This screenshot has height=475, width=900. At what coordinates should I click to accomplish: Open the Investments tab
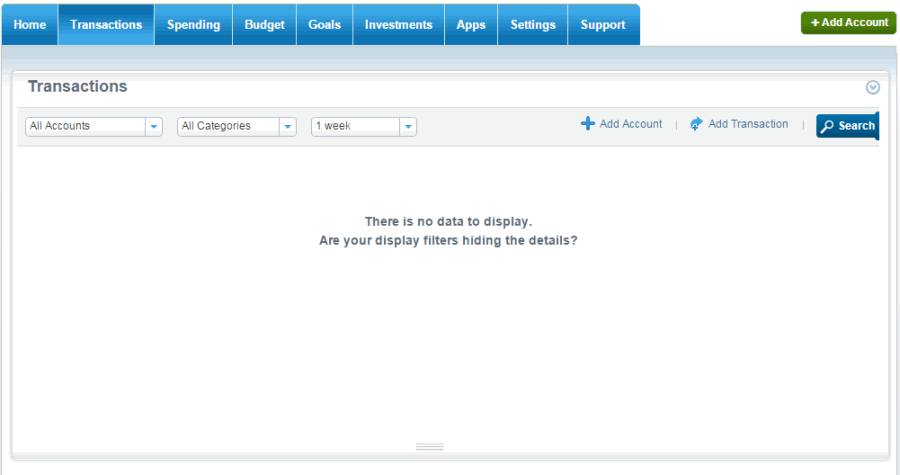[x=398, y=25]
